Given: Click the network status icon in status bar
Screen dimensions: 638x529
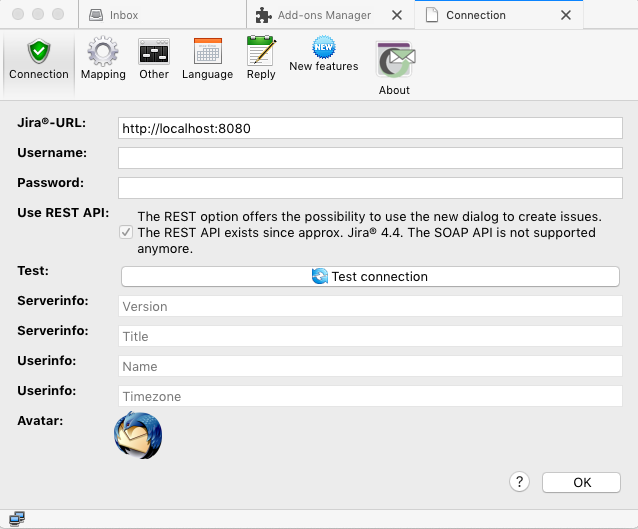Looking at the screenshot, I should pyautogui.click(x=17, y=518).
